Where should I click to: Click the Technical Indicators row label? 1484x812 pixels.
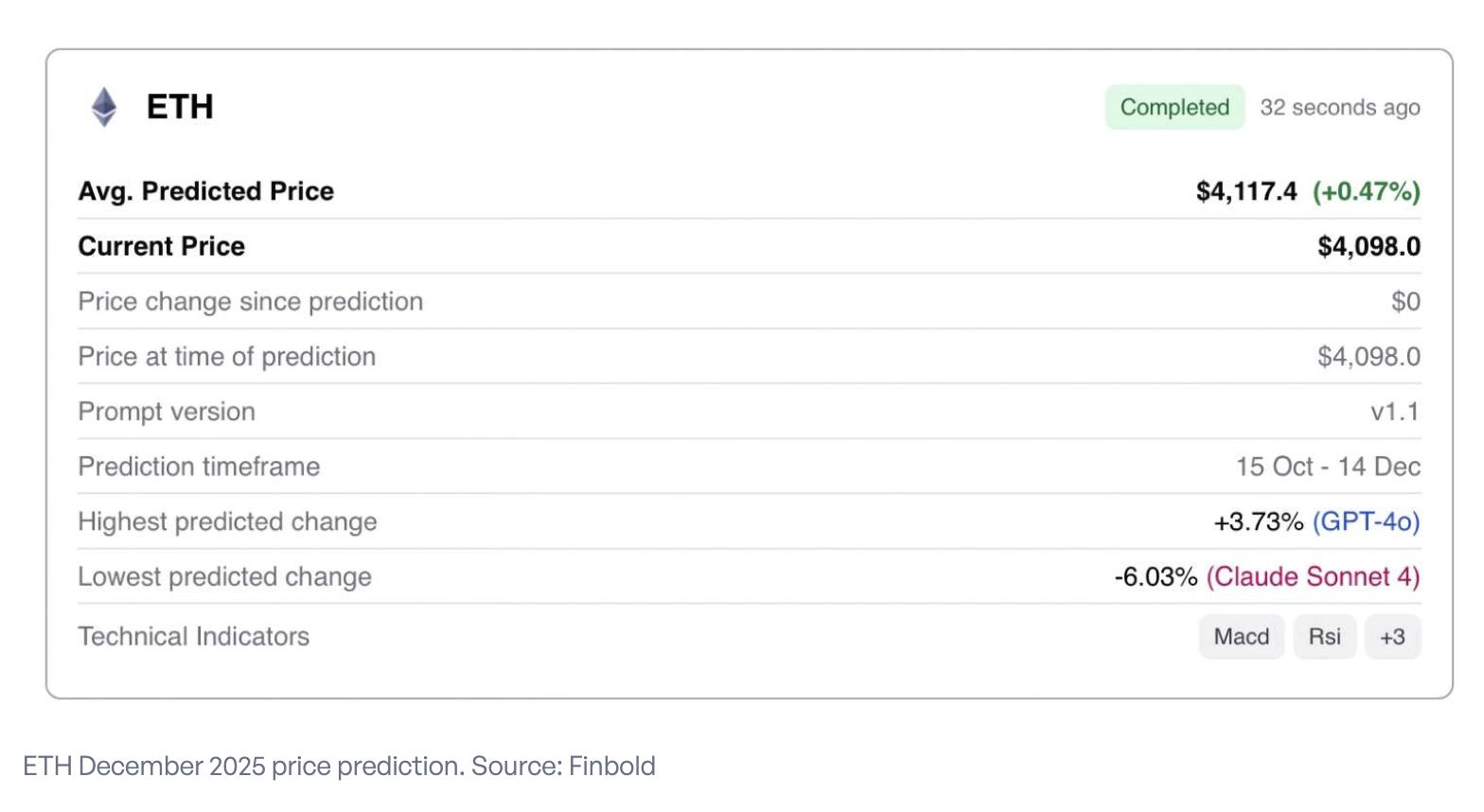(193, 636)
